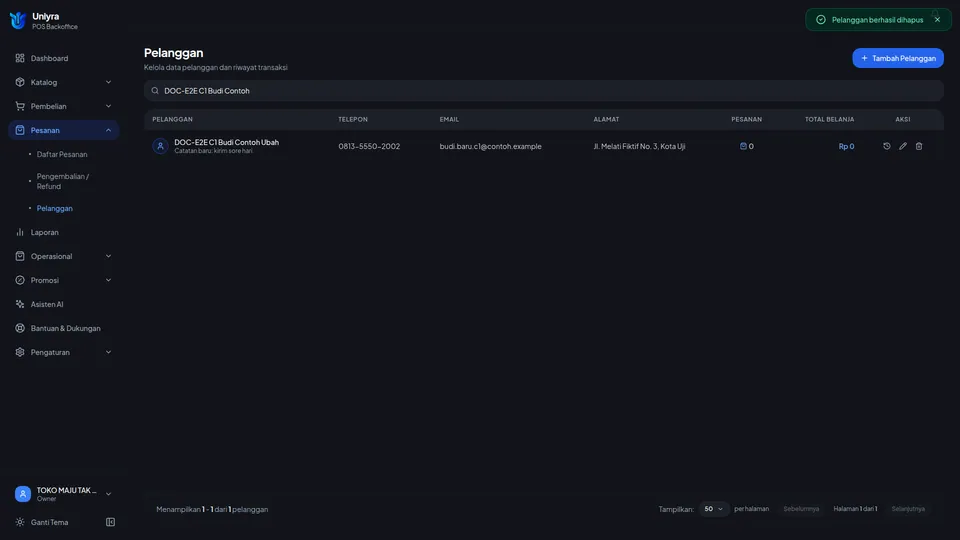
Task: Click the Katalog box icon
Action: pos(20,82)
